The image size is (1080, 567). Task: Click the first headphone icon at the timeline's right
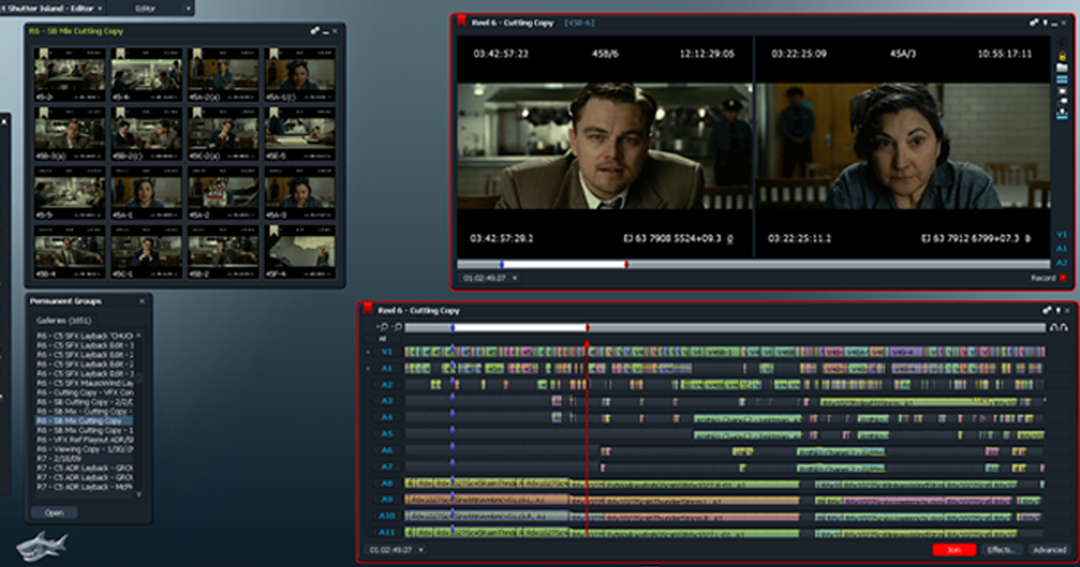click(x=1053, y=328)
